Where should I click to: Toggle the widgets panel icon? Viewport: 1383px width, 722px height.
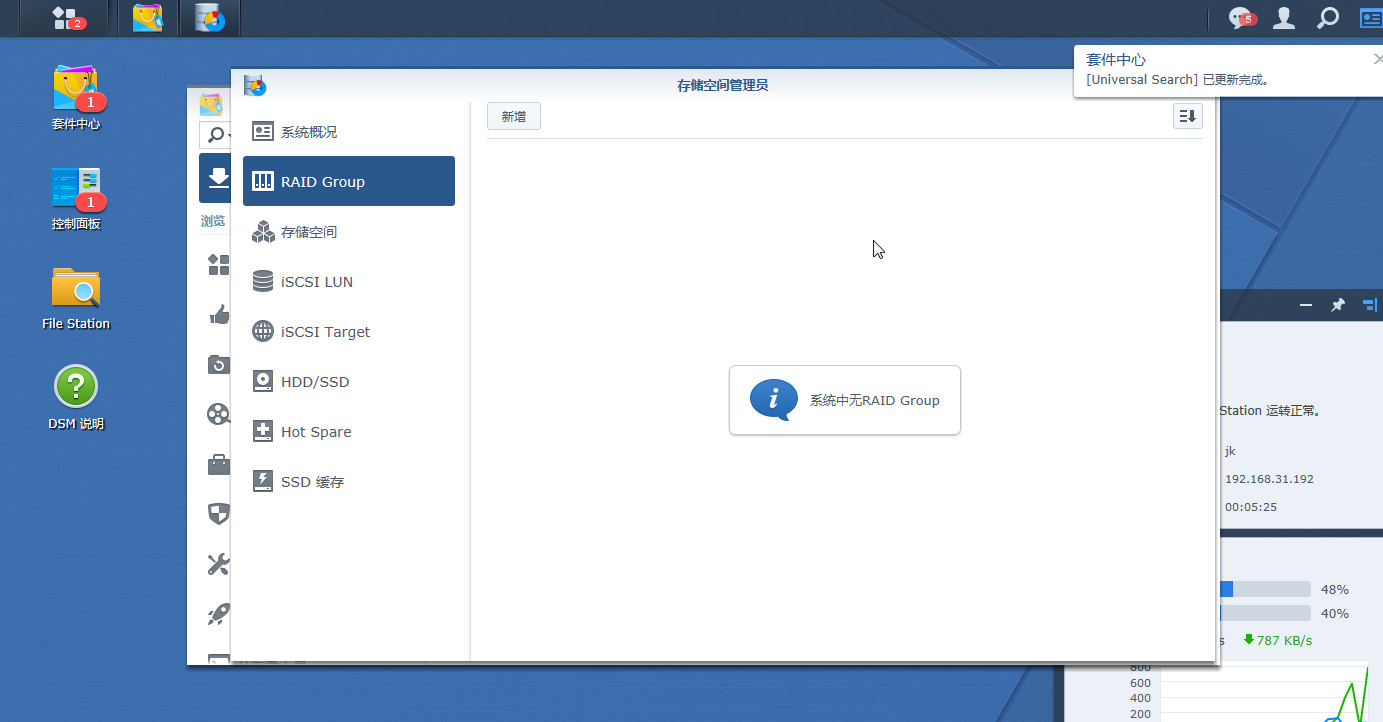pos(1370,18)
